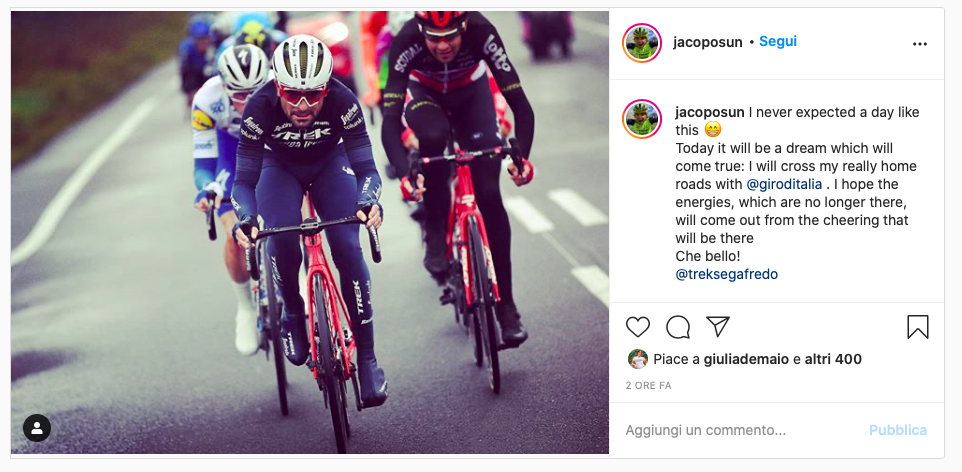Image resolution: width=962 pixels, height=472 pixels.
Task: Click the Pubblica button
Action: click(898, 430)
